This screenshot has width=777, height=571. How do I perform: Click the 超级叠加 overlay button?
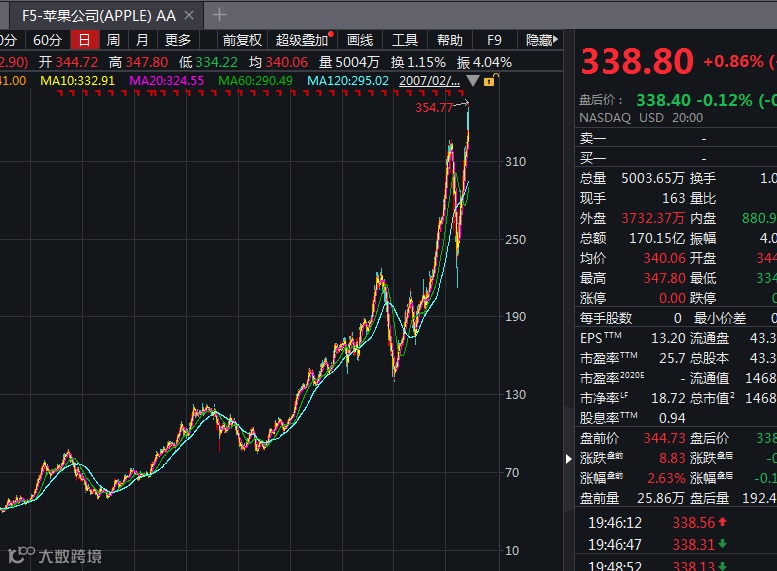coord(302,40)
